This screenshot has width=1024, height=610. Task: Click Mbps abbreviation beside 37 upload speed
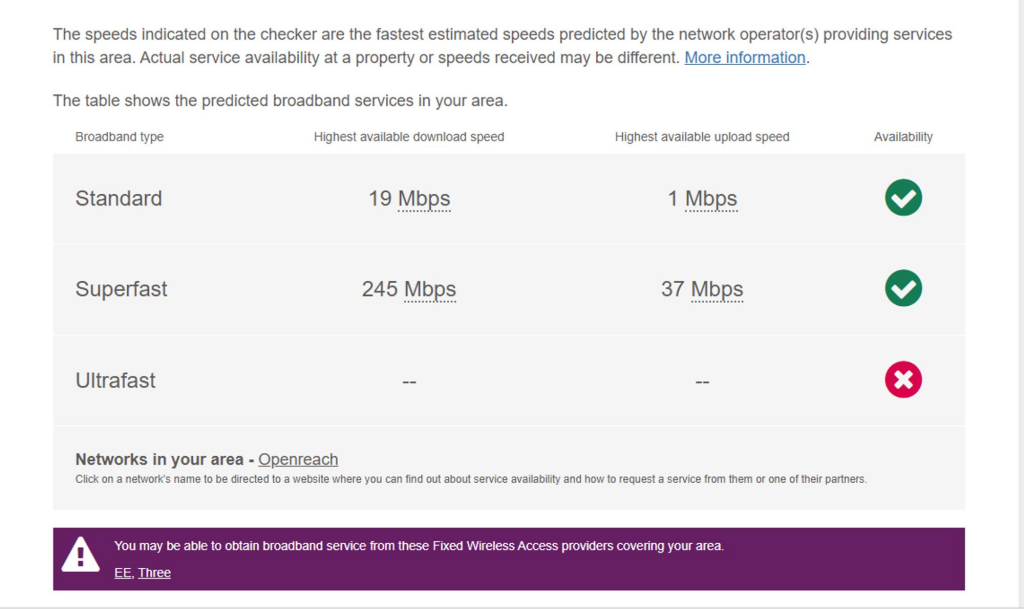coord(717,289)
